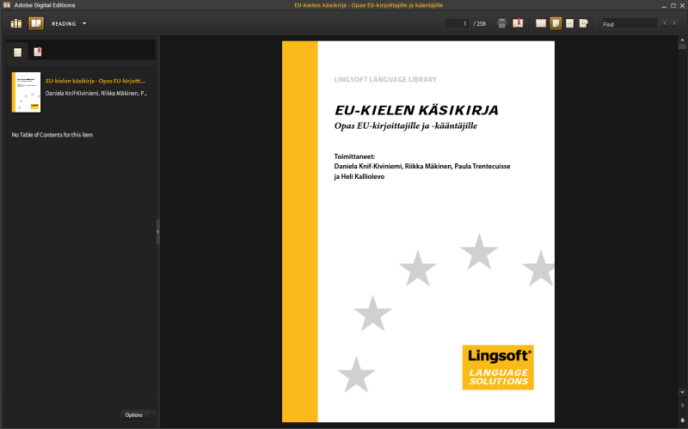This screenshot has height=429, width=688.
Task: Click the Adobe Digital Editions title bar icon
Action: (x=7, y=5)
